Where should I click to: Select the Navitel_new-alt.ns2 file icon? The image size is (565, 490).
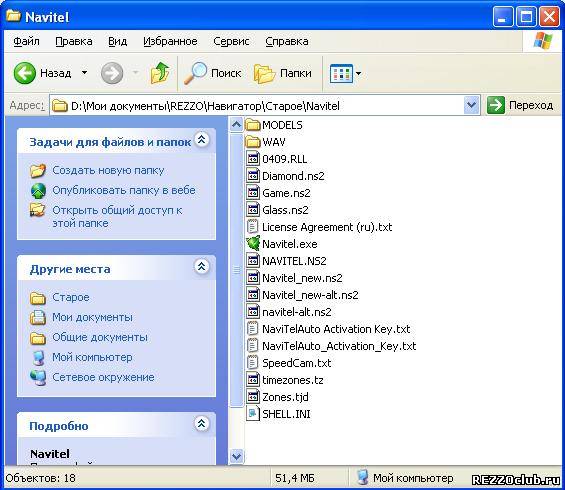253,295
